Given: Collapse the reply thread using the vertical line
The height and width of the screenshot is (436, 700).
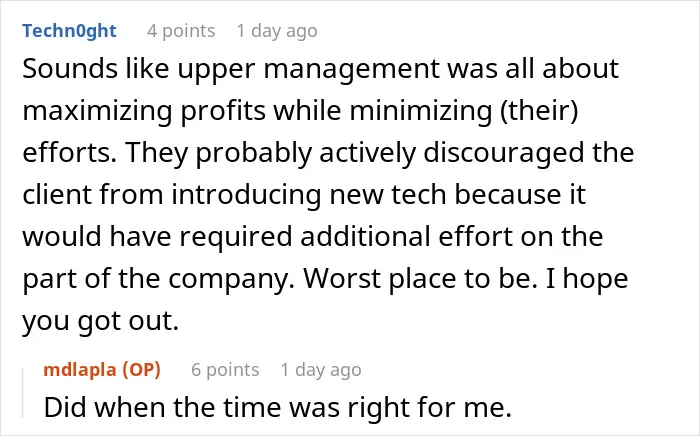Looking at the screenshot, I should click(x=23, y=393).
